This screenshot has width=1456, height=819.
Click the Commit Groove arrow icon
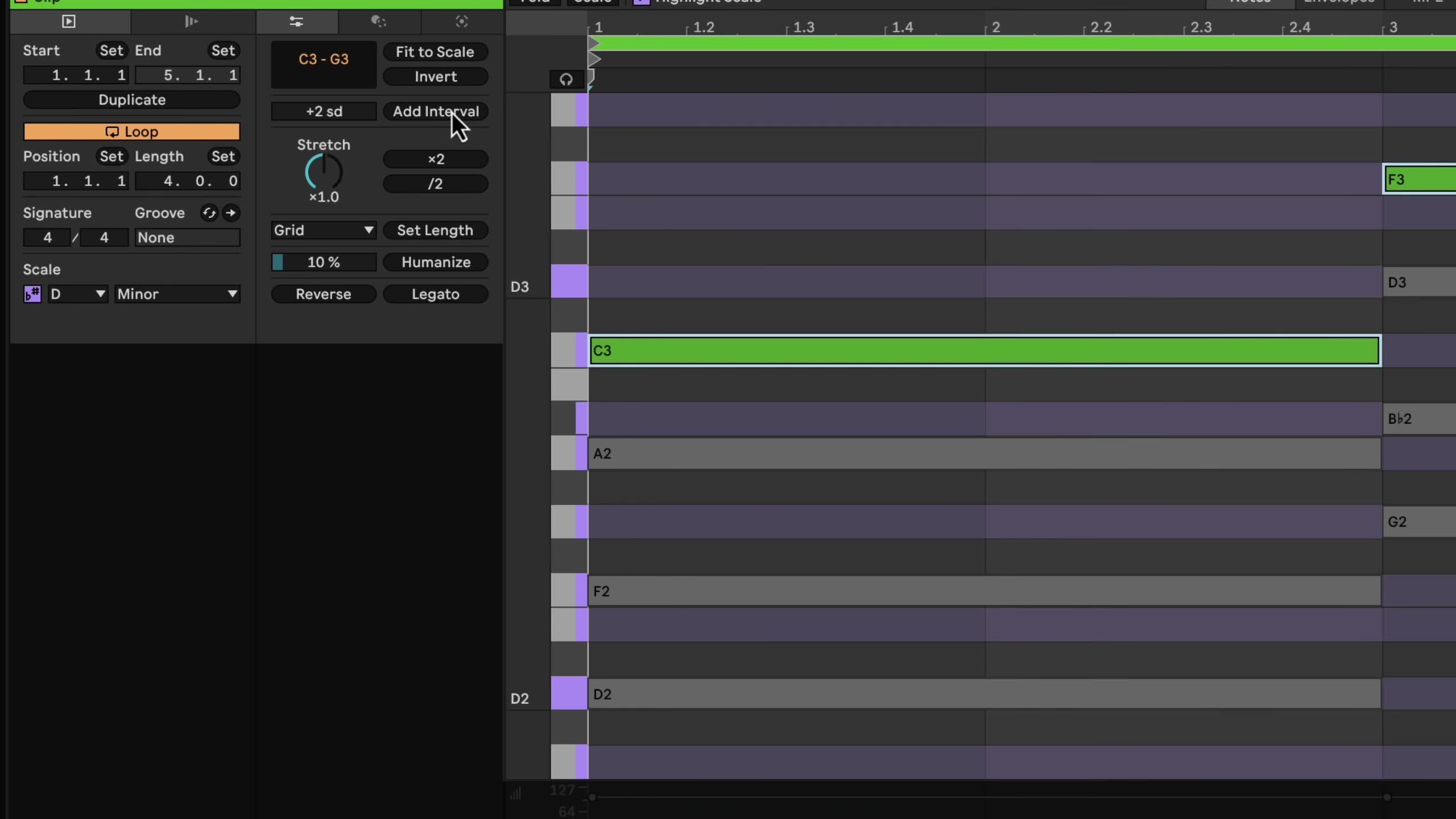click(x=231, y=213)
